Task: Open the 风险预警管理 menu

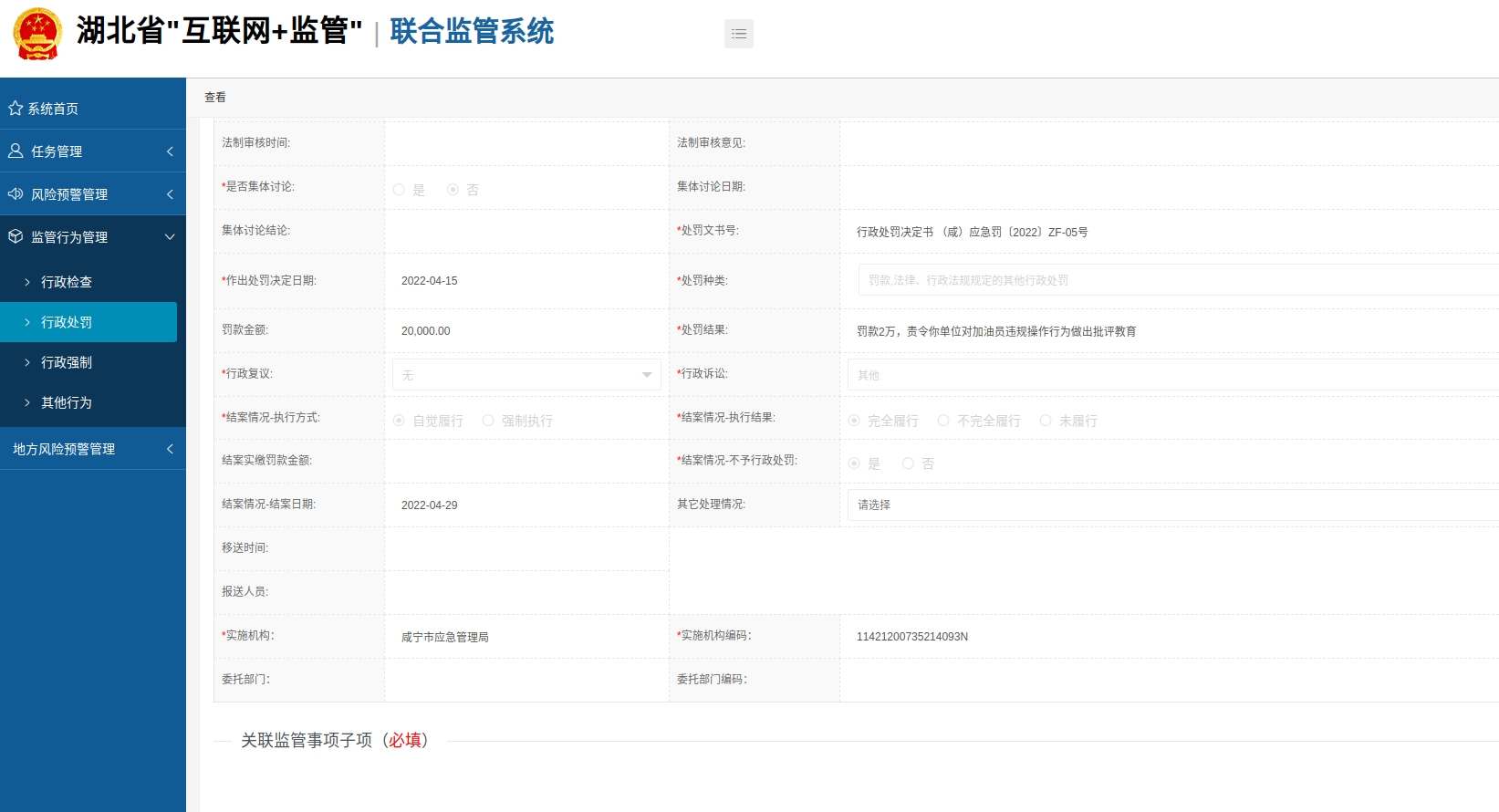Action: point(93,194)
